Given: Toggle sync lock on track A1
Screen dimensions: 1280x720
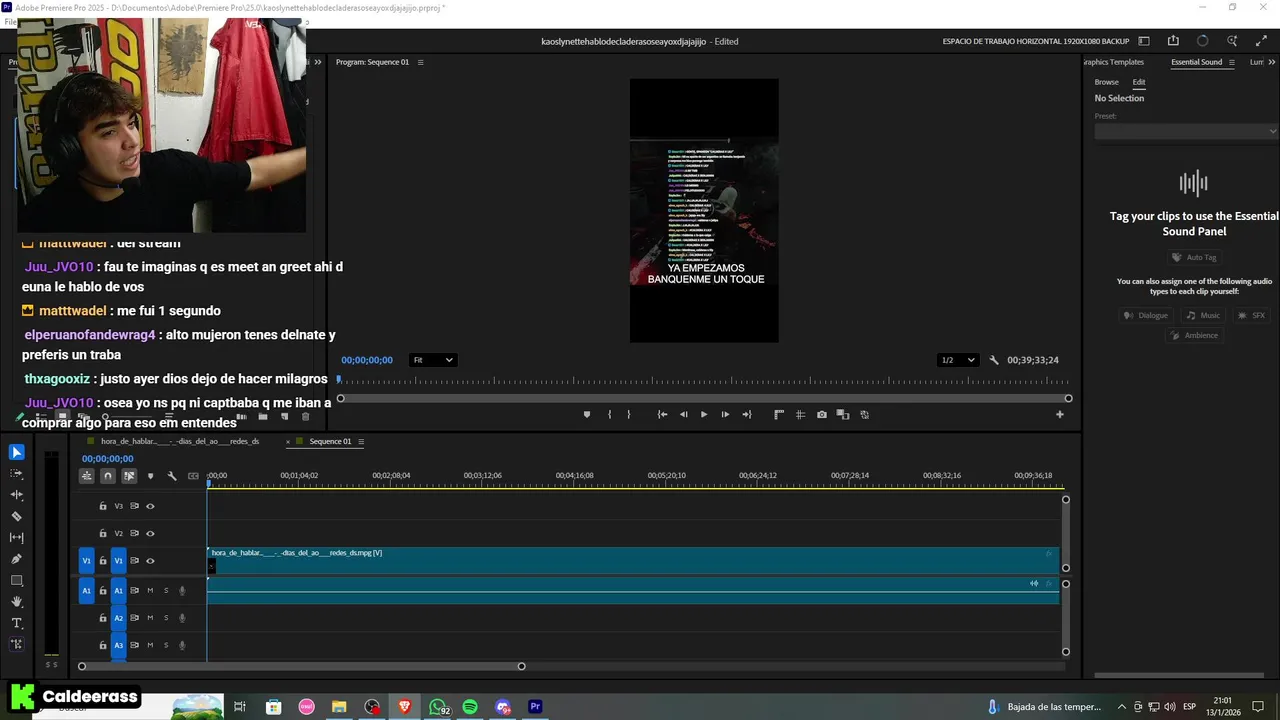Looking at the screenshot, I should coord(134,590).
